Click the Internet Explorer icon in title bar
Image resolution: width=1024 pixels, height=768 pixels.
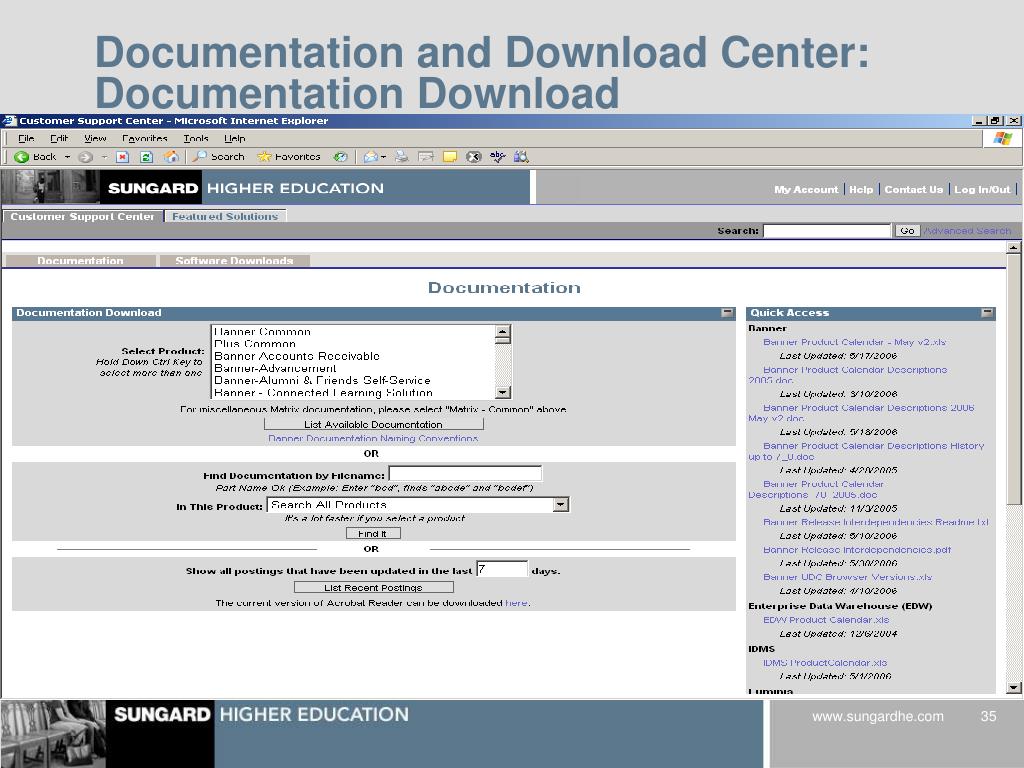coord(9,121)
